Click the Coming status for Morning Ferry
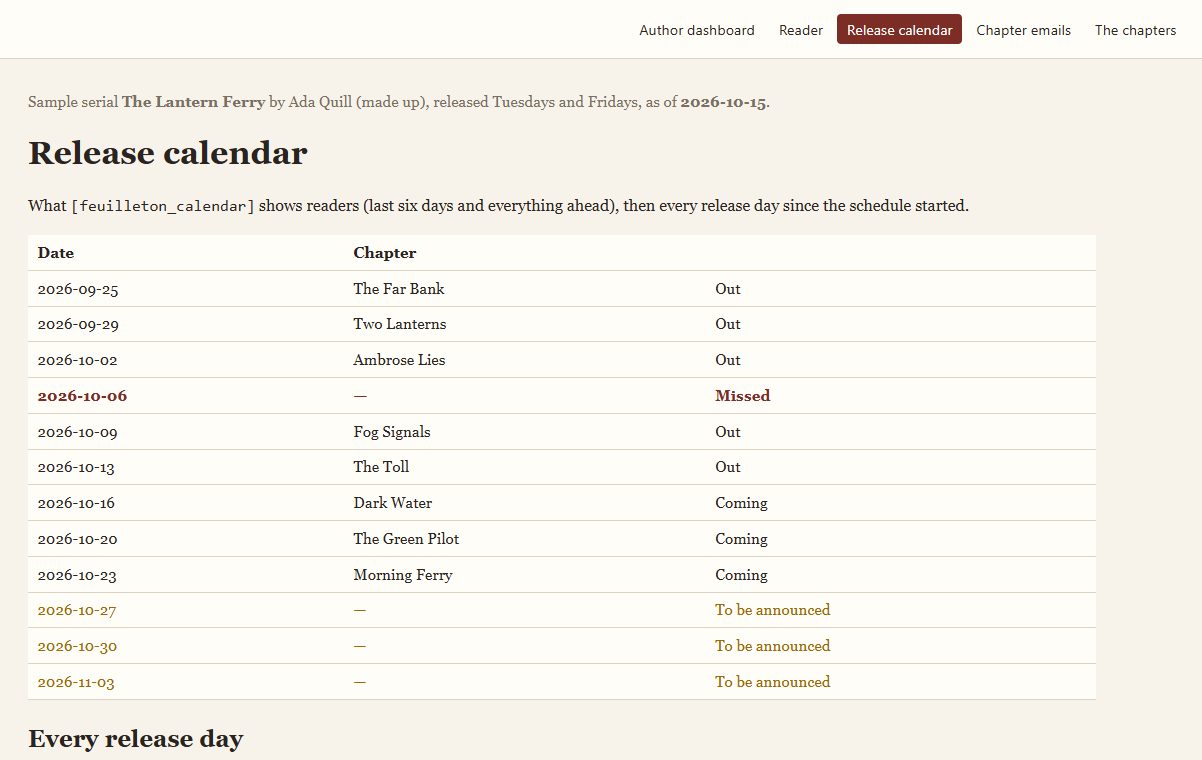Viewport: 1202px width, 760px height. click(x=741, y=575)
